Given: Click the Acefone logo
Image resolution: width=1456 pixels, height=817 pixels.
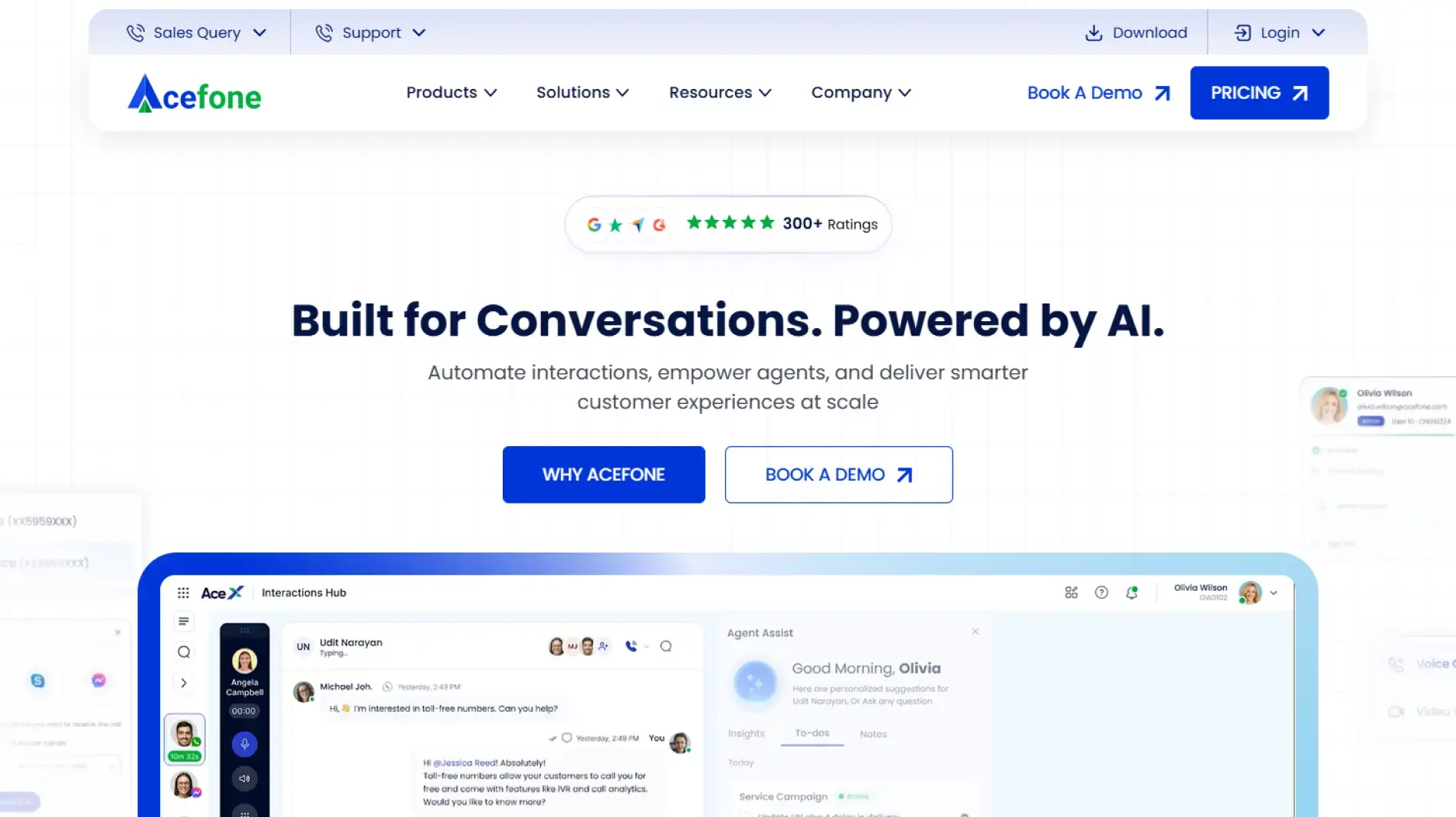Looking at the screenshot, I should coord(194,94).
